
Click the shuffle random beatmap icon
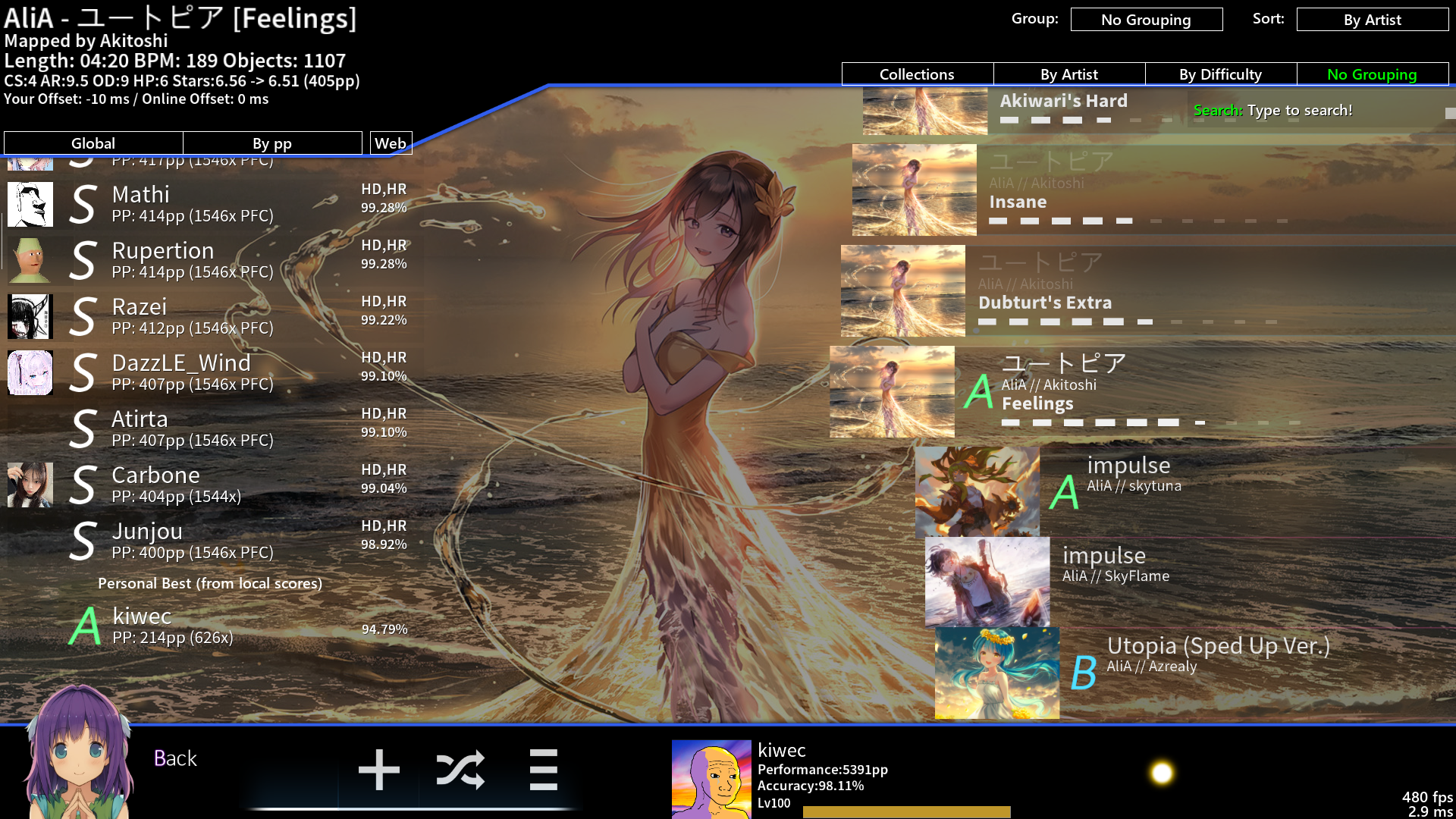coord(460,770)
